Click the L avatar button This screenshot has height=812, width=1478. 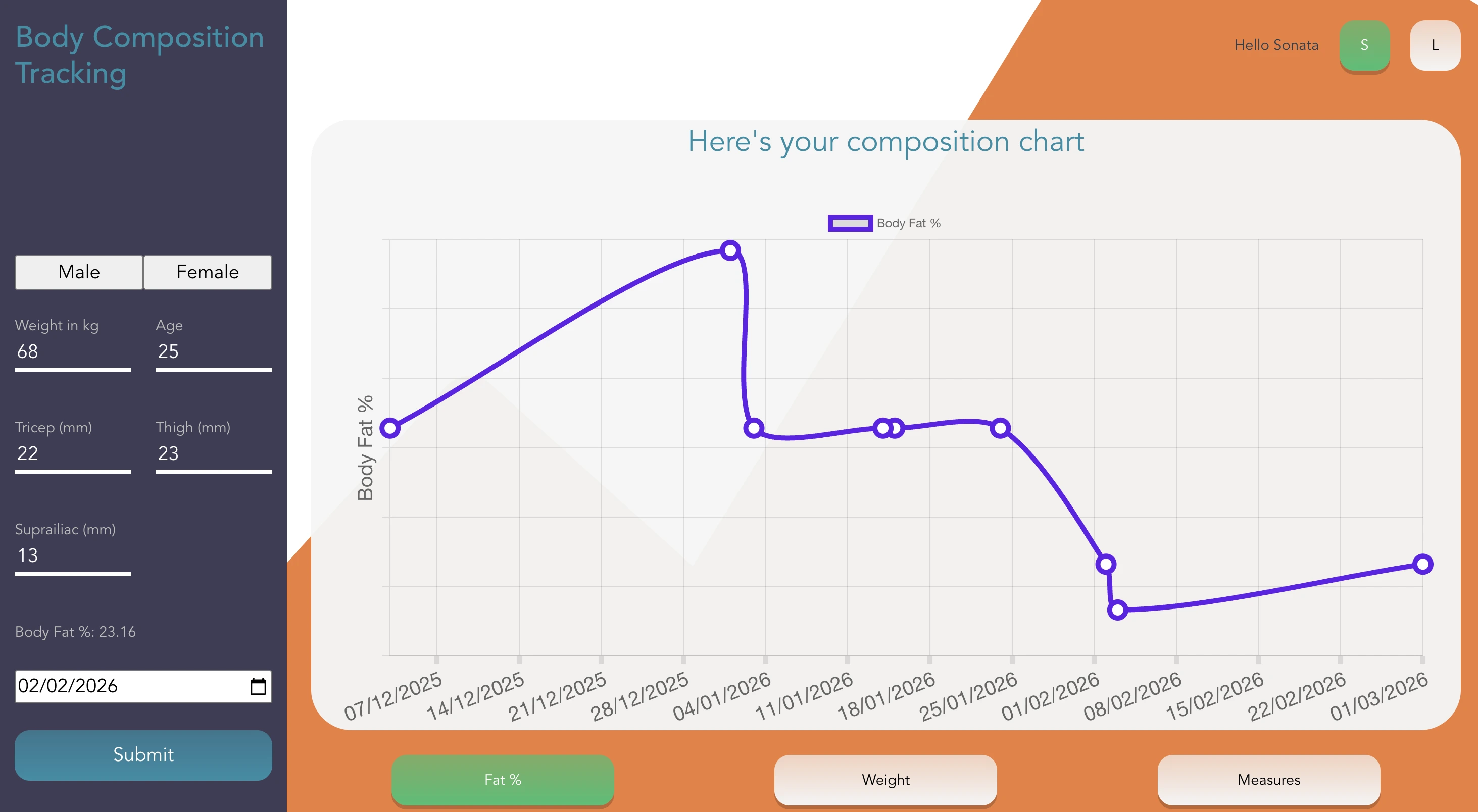click(1435, 45)
